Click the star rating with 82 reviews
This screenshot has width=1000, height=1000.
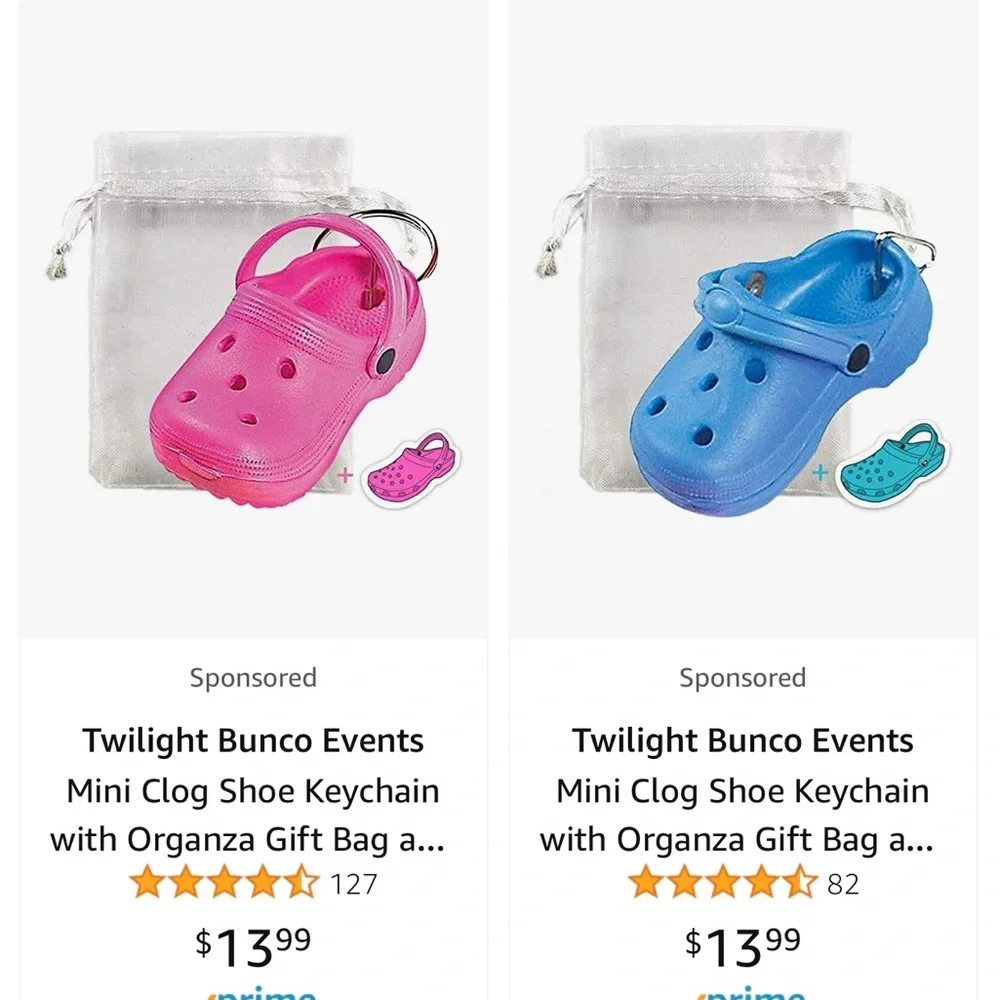point(723,883)
